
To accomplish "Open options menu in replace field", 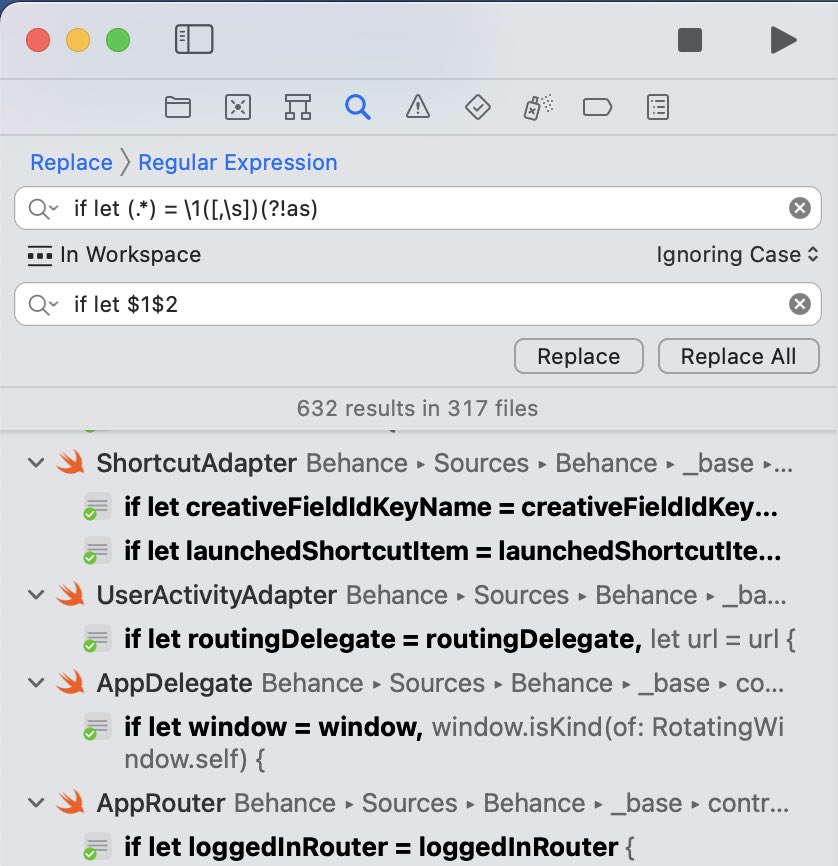I will [43, 304].
